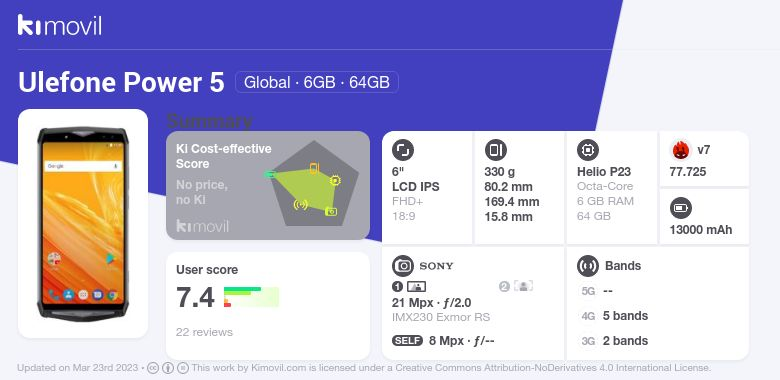
Task: Click the 4G 5 bands entry
Action: coord(614,316)
